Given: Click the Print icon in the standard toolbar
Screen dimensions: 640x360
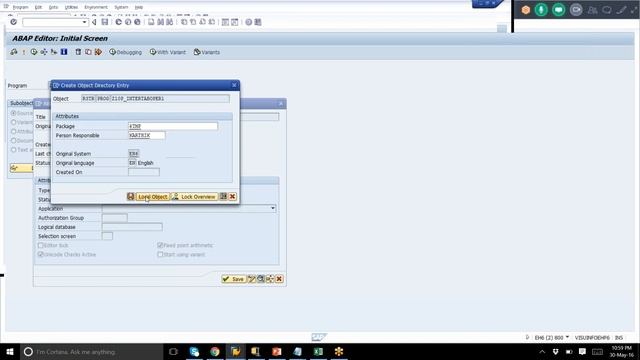Looking at the screenshot, I should (x=151, y=22).
